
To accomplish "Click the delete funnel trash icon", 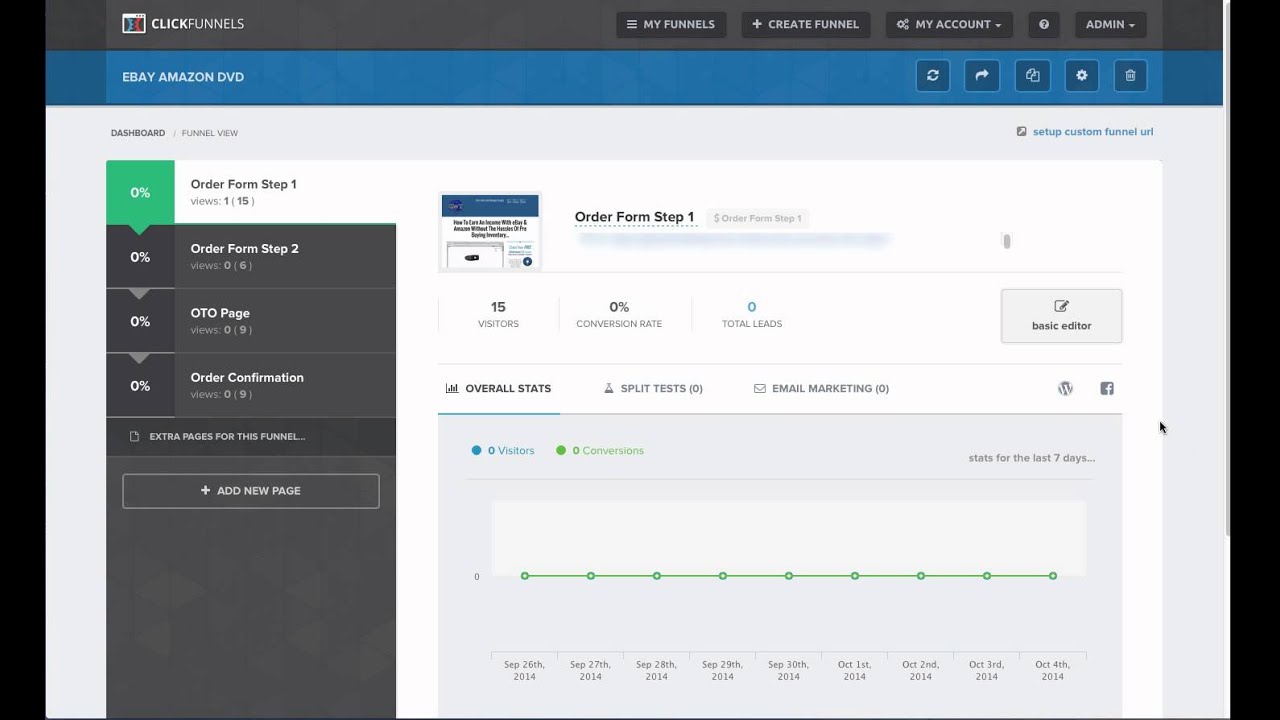I will [x=1130, y=75].
